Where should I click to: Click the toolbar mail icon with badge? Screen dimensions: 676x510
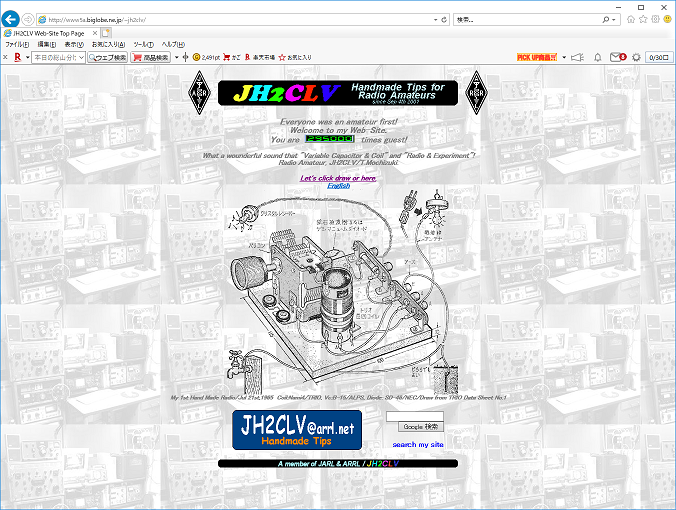[620, 58]
